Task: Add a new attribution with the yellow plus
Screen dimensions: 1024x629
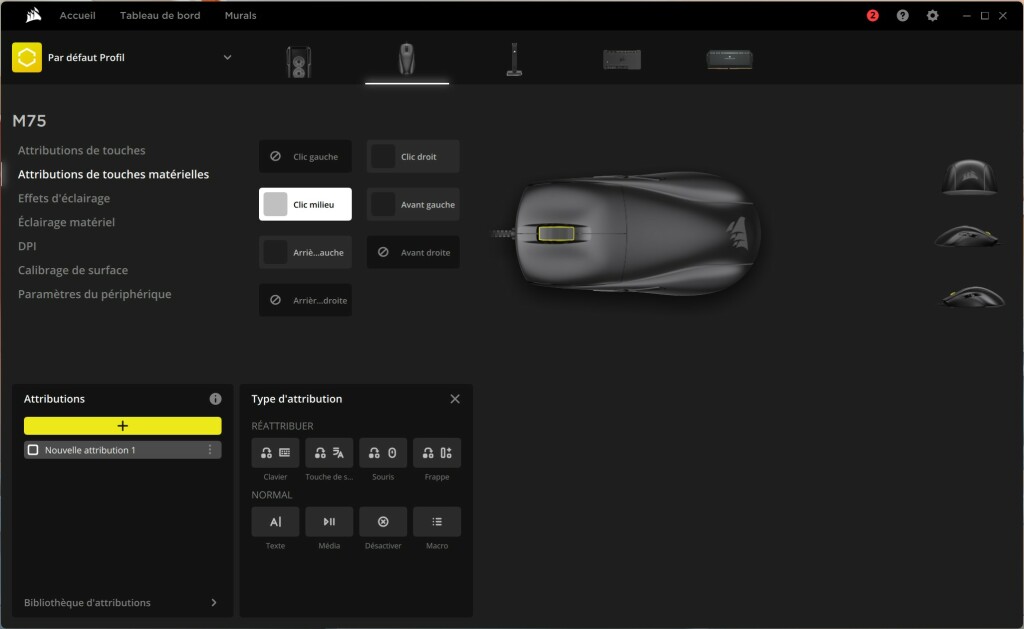Action: [122, 425]
